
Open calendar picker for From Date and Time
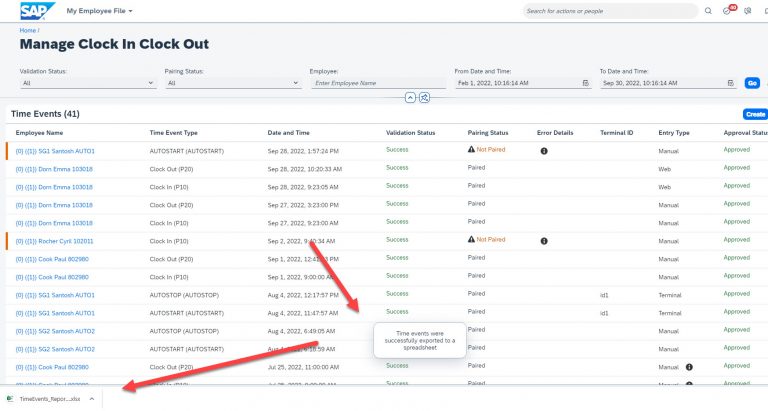[x=585, y=83]
